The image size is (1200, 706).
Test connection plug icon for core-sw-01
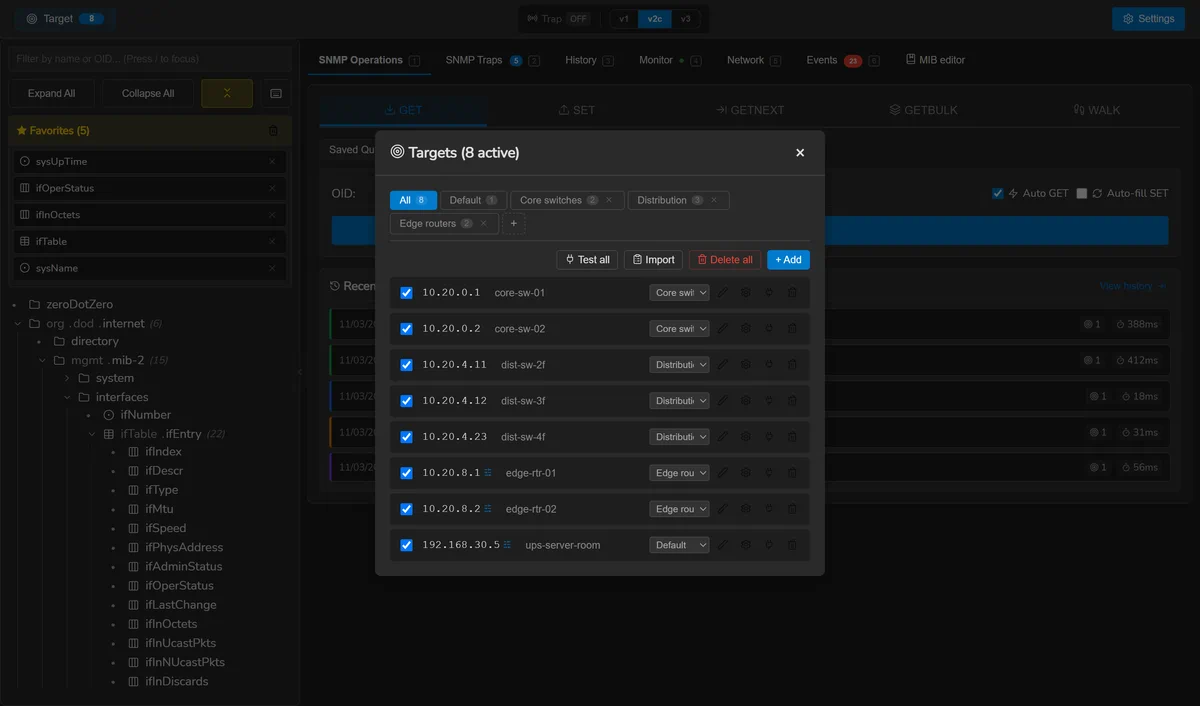(x=769, y=293)
